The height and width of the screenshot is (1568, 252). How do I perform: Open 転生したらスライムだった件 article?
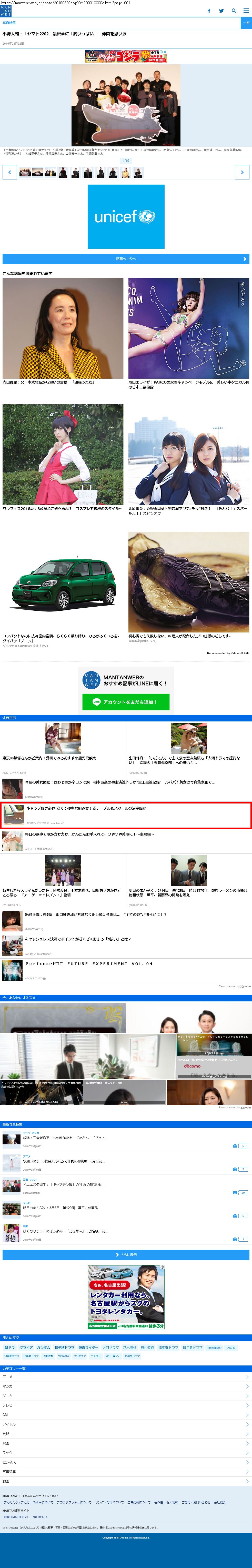62,892
